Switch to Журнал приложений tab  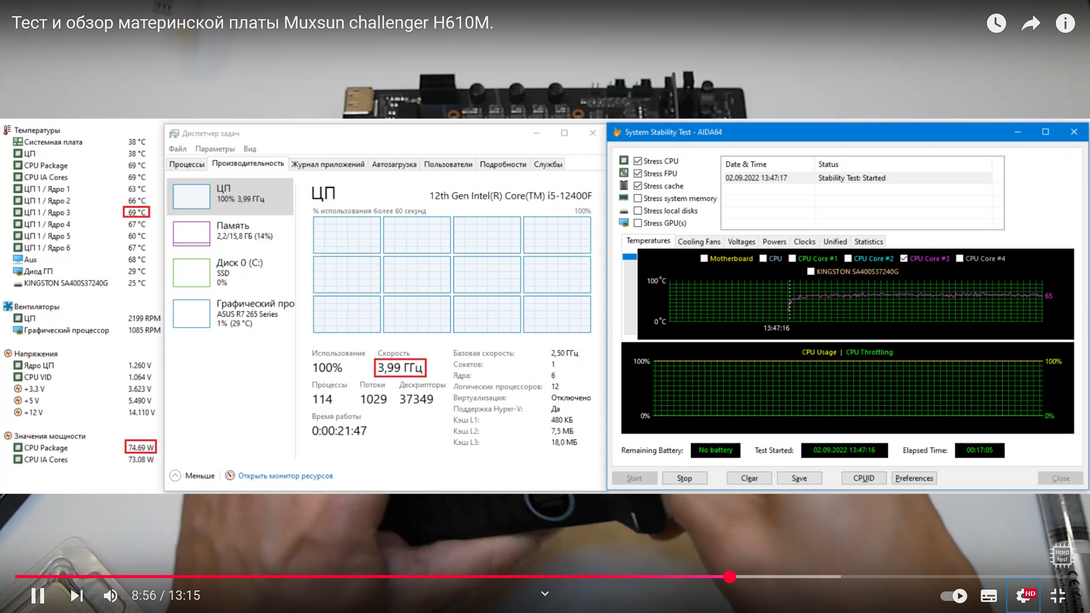327,165
